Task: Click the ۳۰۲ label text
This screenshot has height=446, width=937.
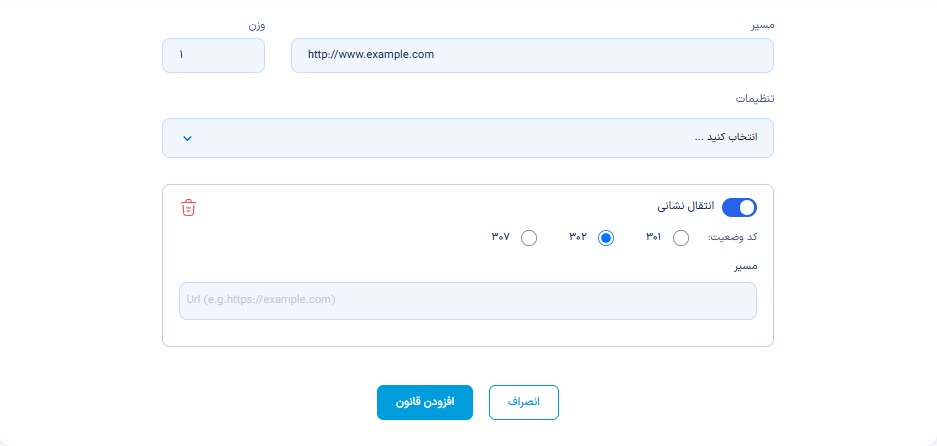Action: (578, 237)
